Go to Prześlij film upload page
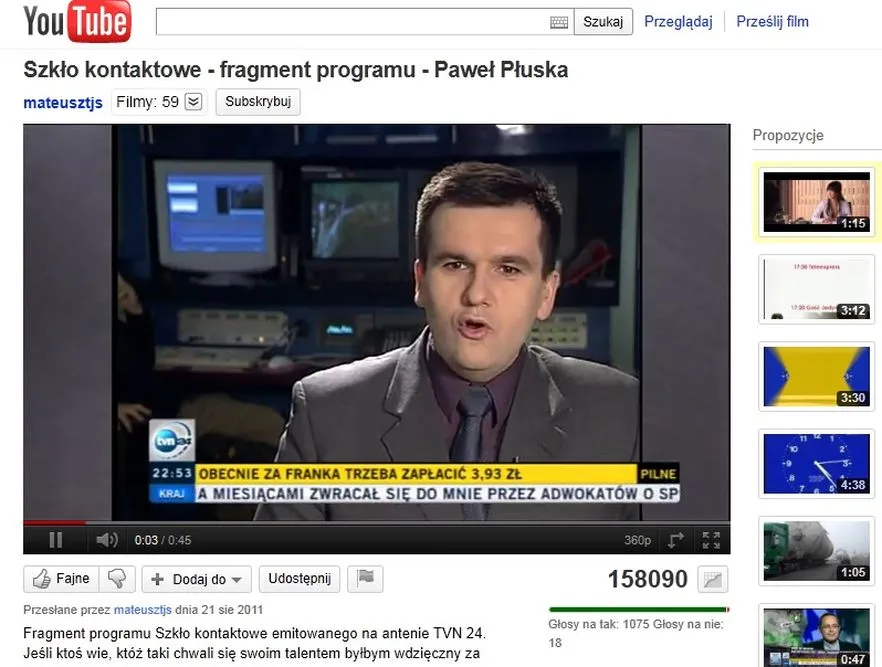882x667 pixels. [772, 21]
